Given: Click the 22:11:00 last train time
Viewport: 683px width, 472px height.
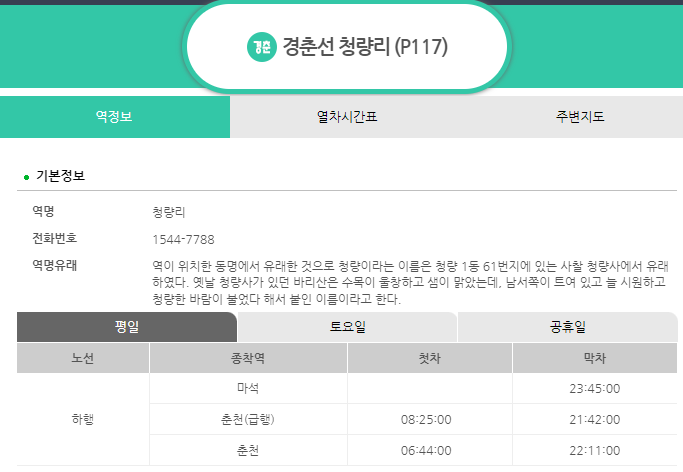Looking at the screenshot, I should 595,451.
